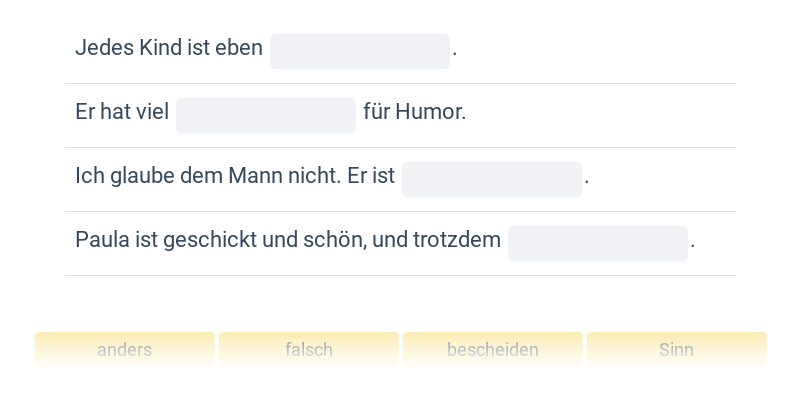The height and width of the screenshot is (400, 800).
Task: Select the "bescheiden" answer tile
Action: [493, 350]
